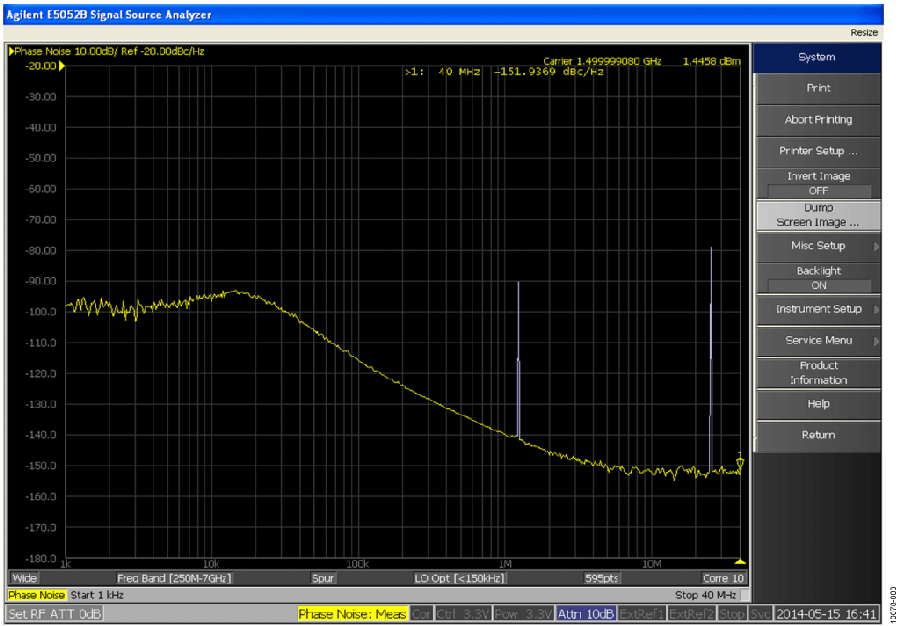
Task: Expand Service Menu submenu
Action: pos(818,341)
